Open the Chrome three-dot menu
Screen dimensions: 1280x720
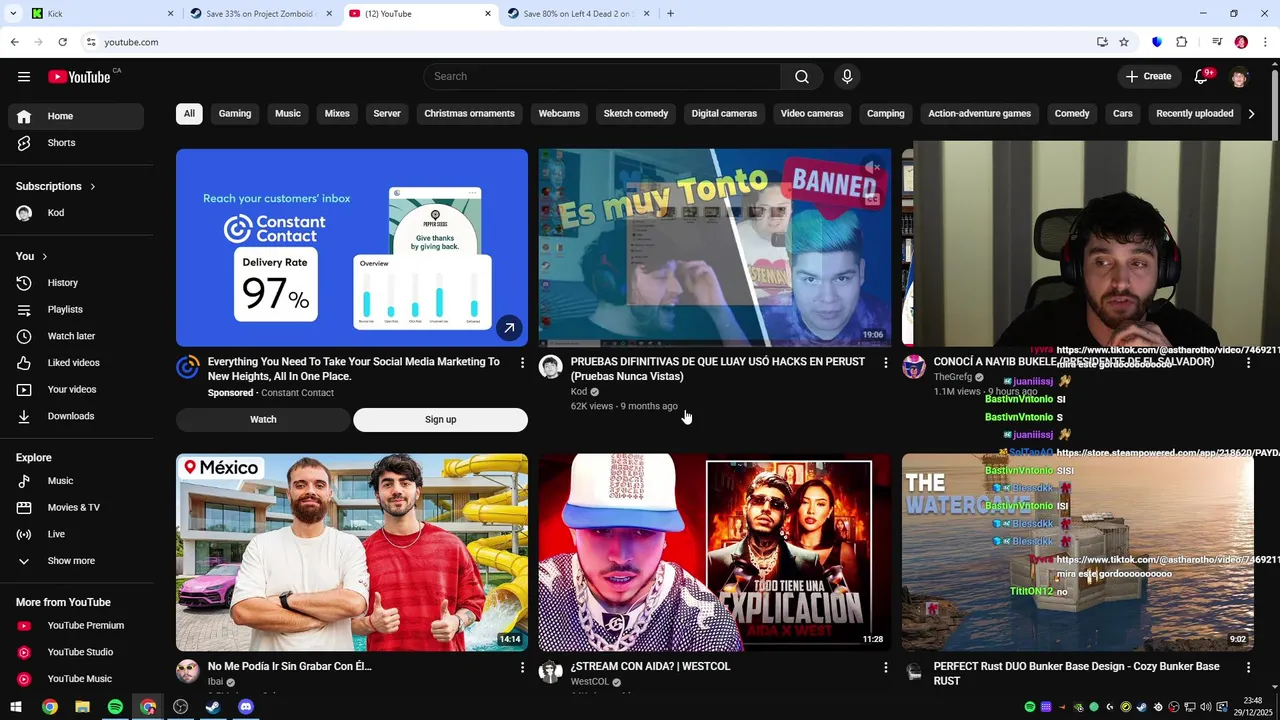(1265, 42)
